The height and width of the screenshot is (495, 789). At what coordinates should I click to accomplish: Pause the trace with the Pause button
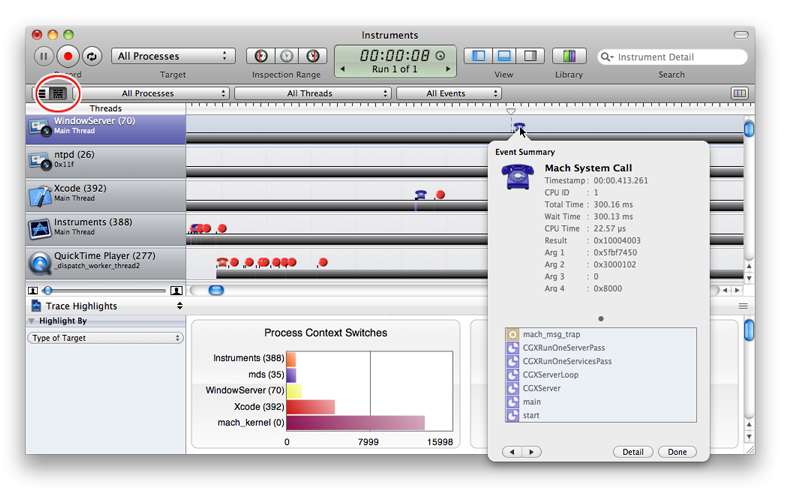pos(44,56)
